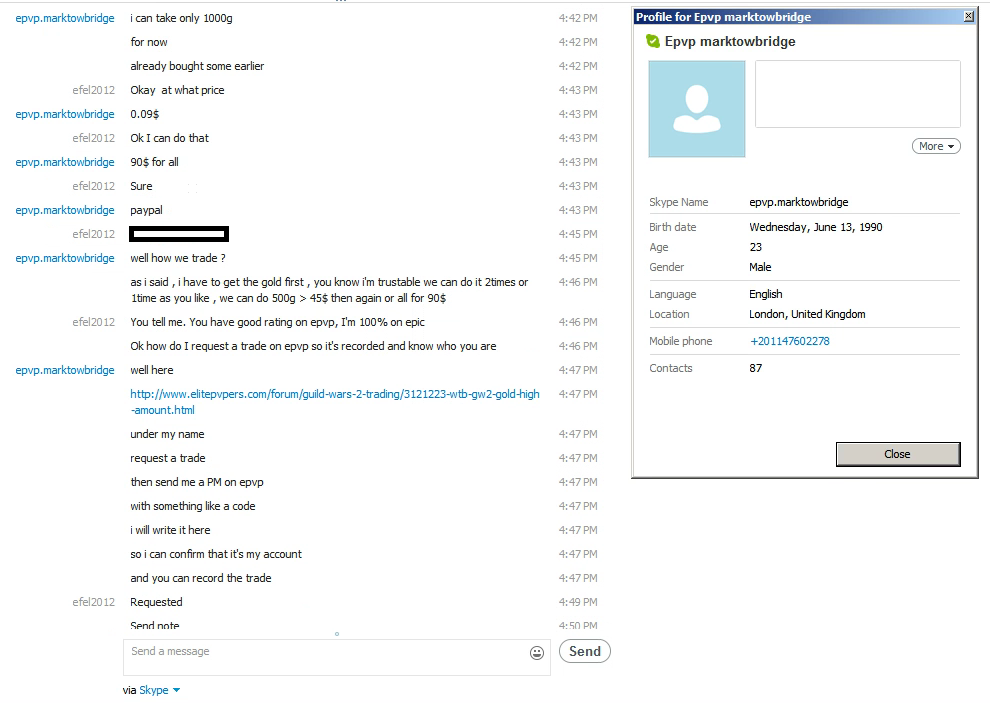The image size is (990, 703).
Task: Click the green status icon beside Epvp marktowbridge
Action: [x=653, y=42]
